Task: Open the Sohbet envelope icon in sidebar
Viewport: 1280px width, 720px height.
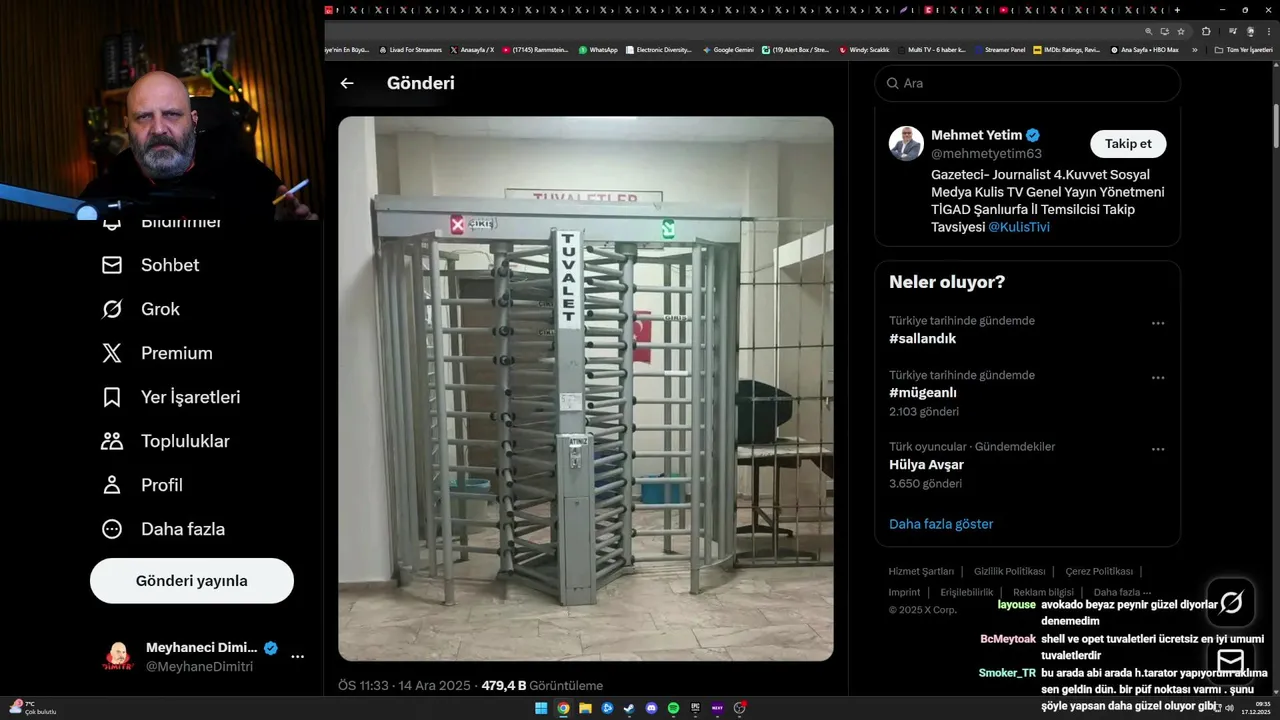Action: [x=112, y=265]
